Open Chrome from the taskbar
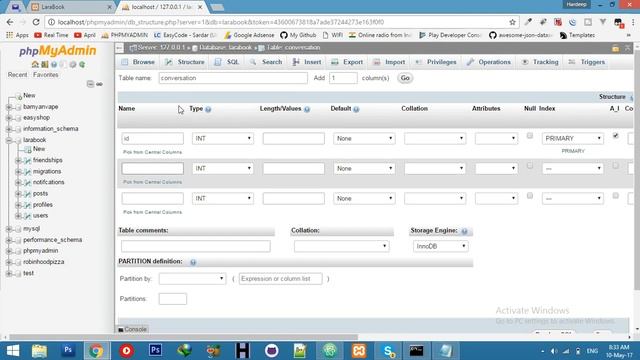 point(96,351)
